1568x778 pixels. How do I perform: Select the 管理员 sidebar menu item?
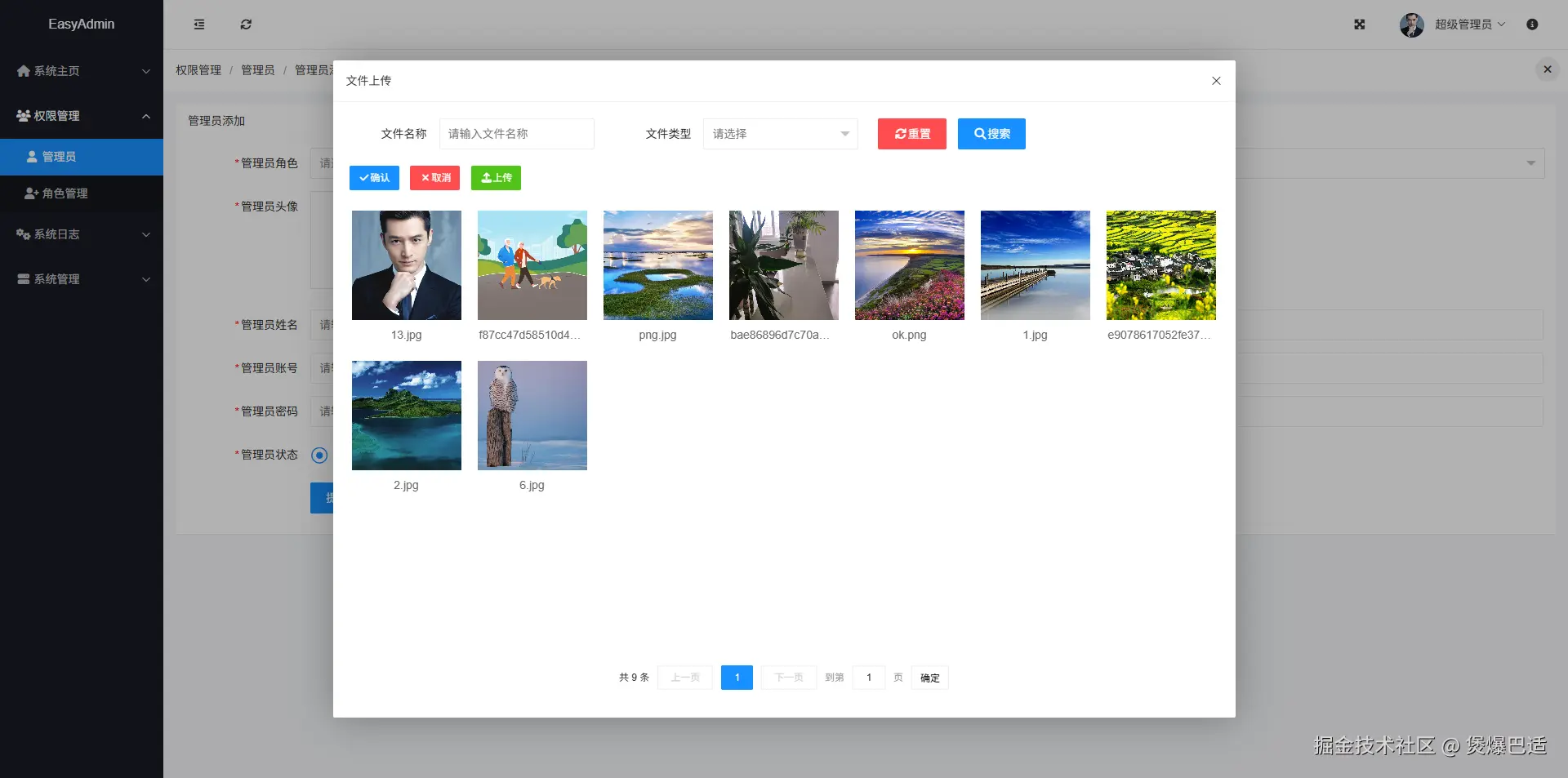(x=82, y=157)
